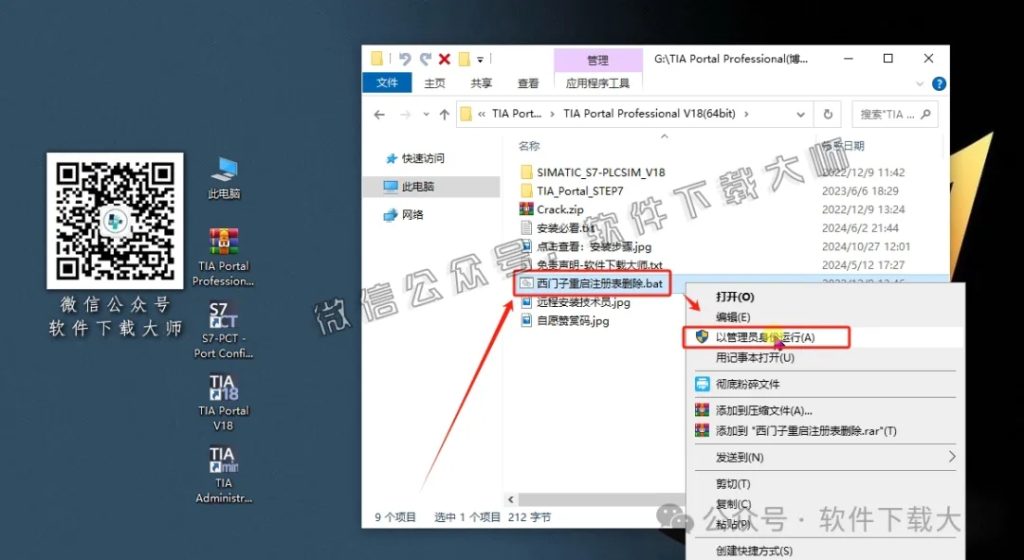1024x560 pixels.
Task: Click the search magnifier icon
Action: click(x=925, y=114)
